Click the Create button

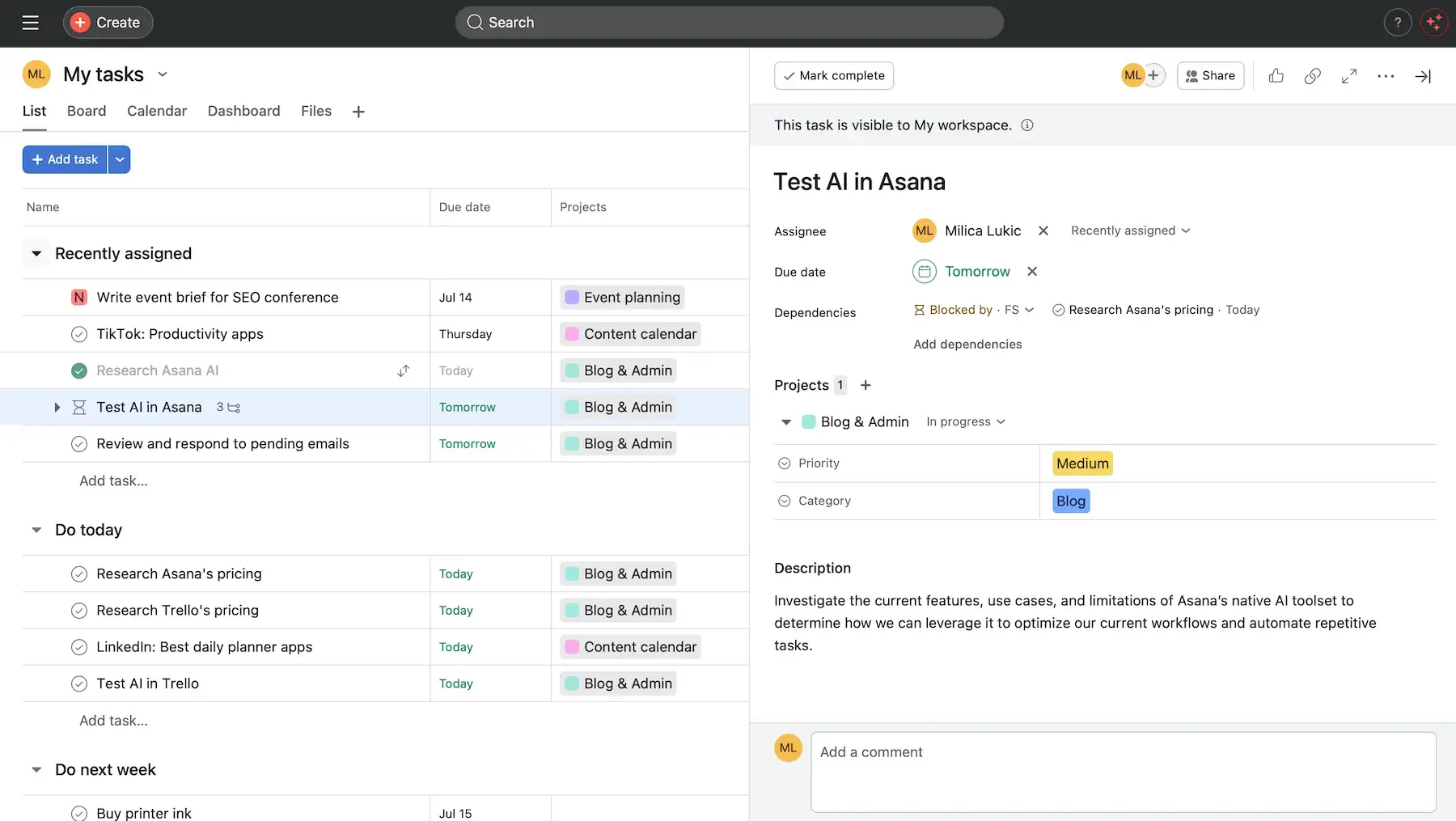click(108, 23)
